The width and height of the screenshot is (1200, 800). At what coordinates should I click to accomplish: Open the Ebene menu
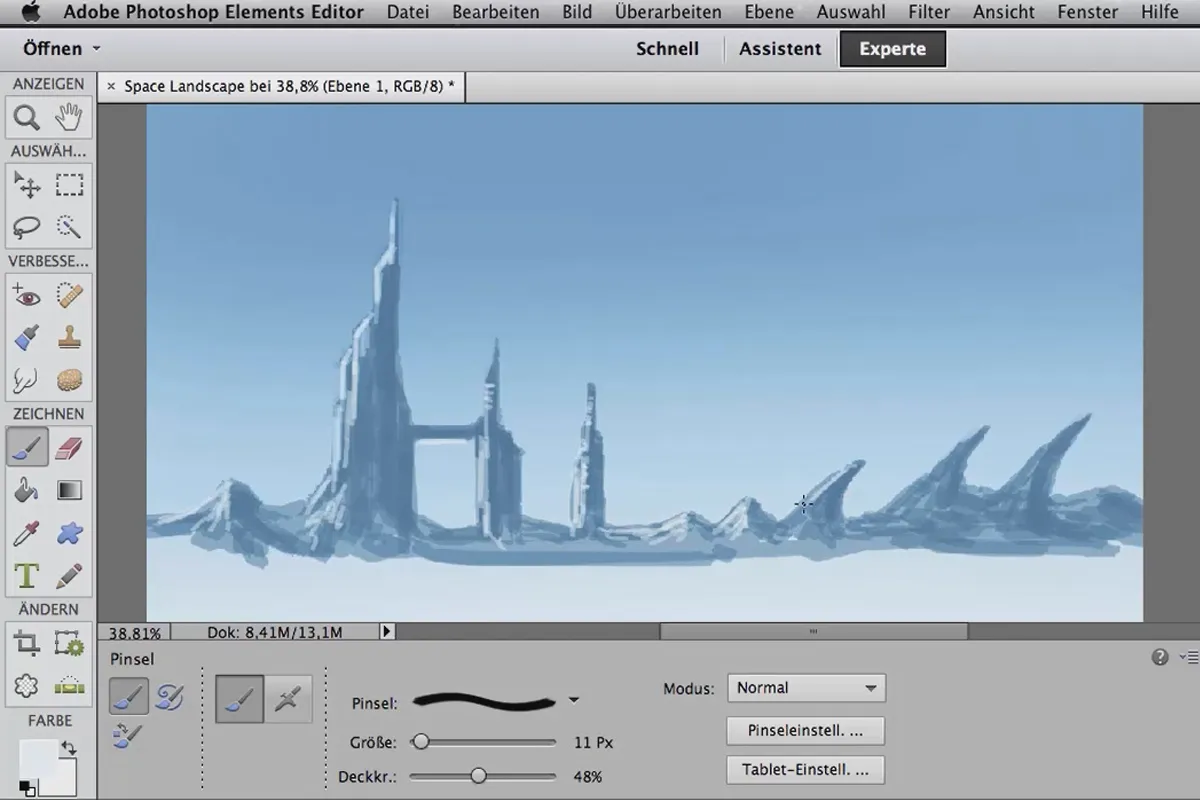pyautogui.click(x=769, y=13)
